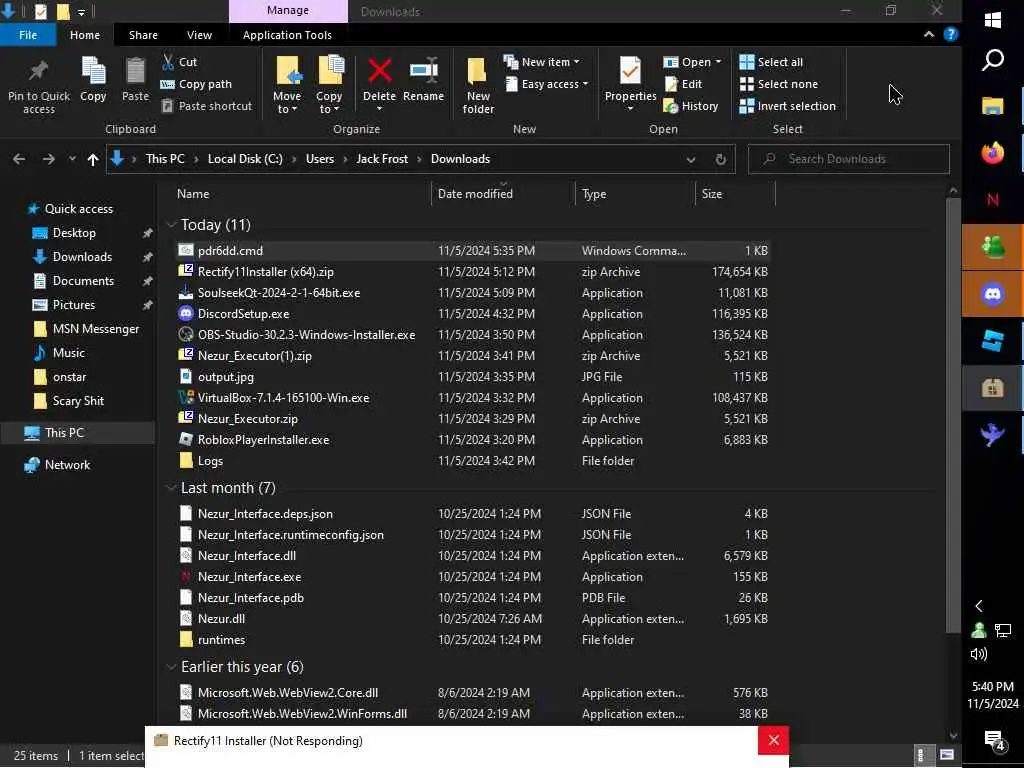Screen dimensions: 1024x768
Task: Open Firefox from the taskbar
Action: coord(993,153)
